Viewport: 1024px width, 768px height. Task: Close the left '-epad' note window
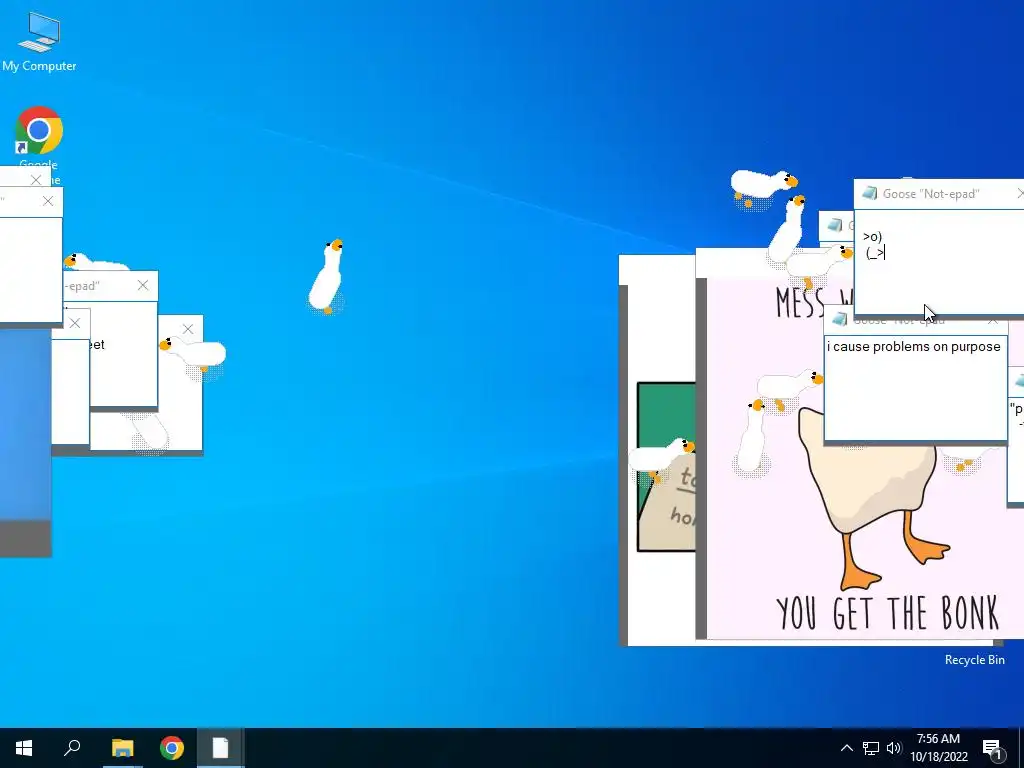click(x=143, y=285)
